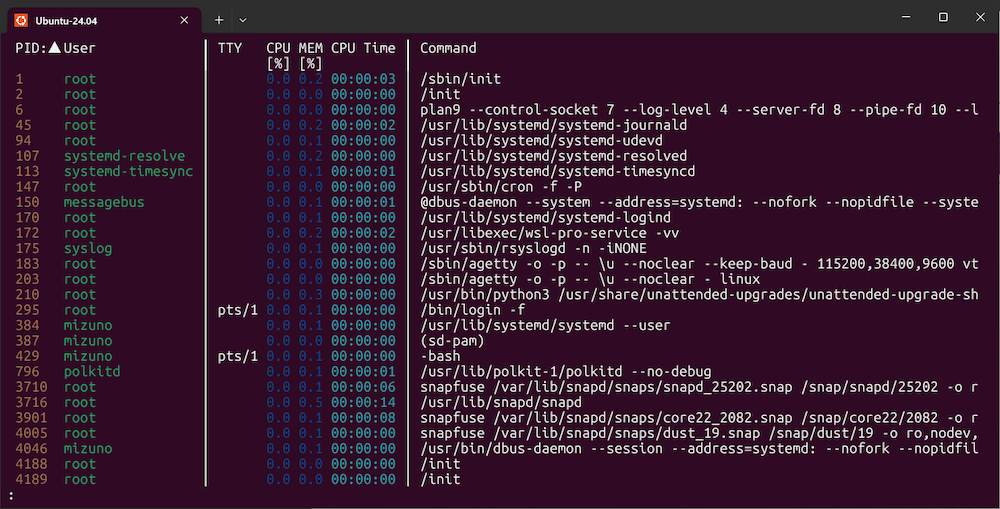Click the TTY column header
The height and width of the screenshot is (509, 1000).
(x=230, y=48)
